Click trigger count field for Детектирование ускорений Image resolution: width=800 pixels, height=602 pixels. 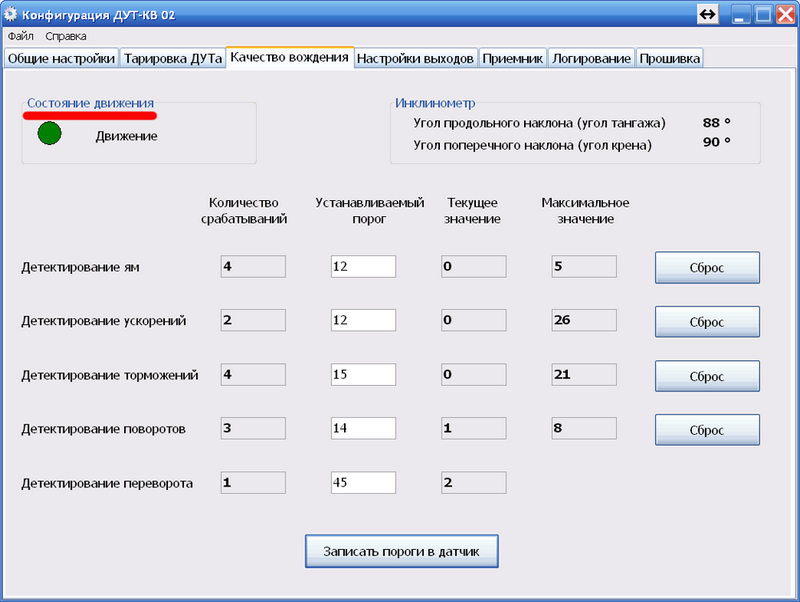pos(253,320)
